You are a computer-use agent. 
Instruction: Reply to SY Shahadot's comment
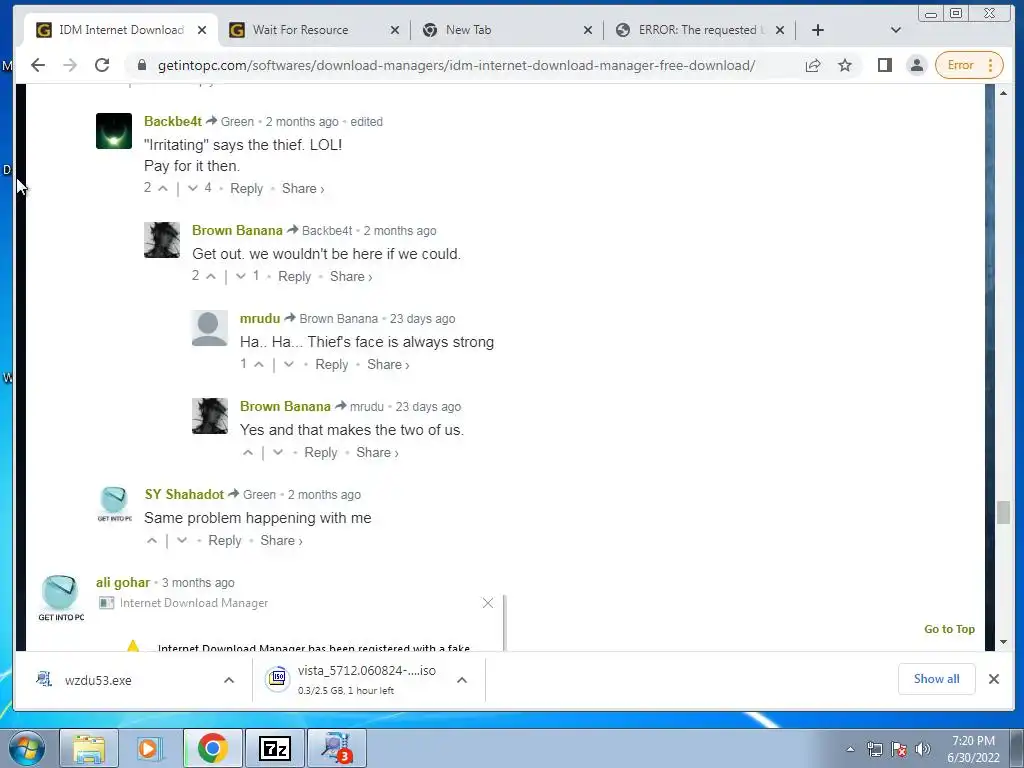click(x=225, y=541)
